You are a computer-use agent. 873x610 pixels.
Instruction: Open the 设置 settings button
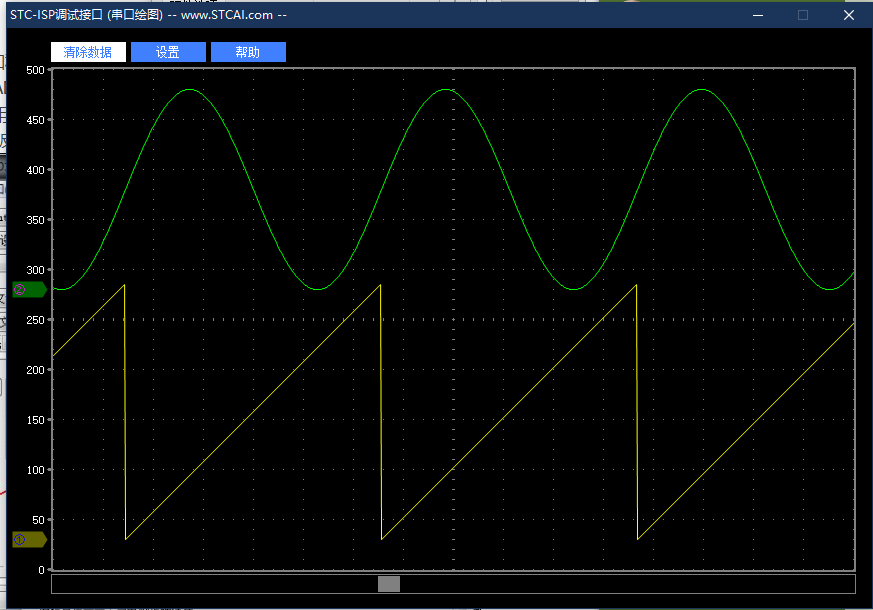point(168,52)
